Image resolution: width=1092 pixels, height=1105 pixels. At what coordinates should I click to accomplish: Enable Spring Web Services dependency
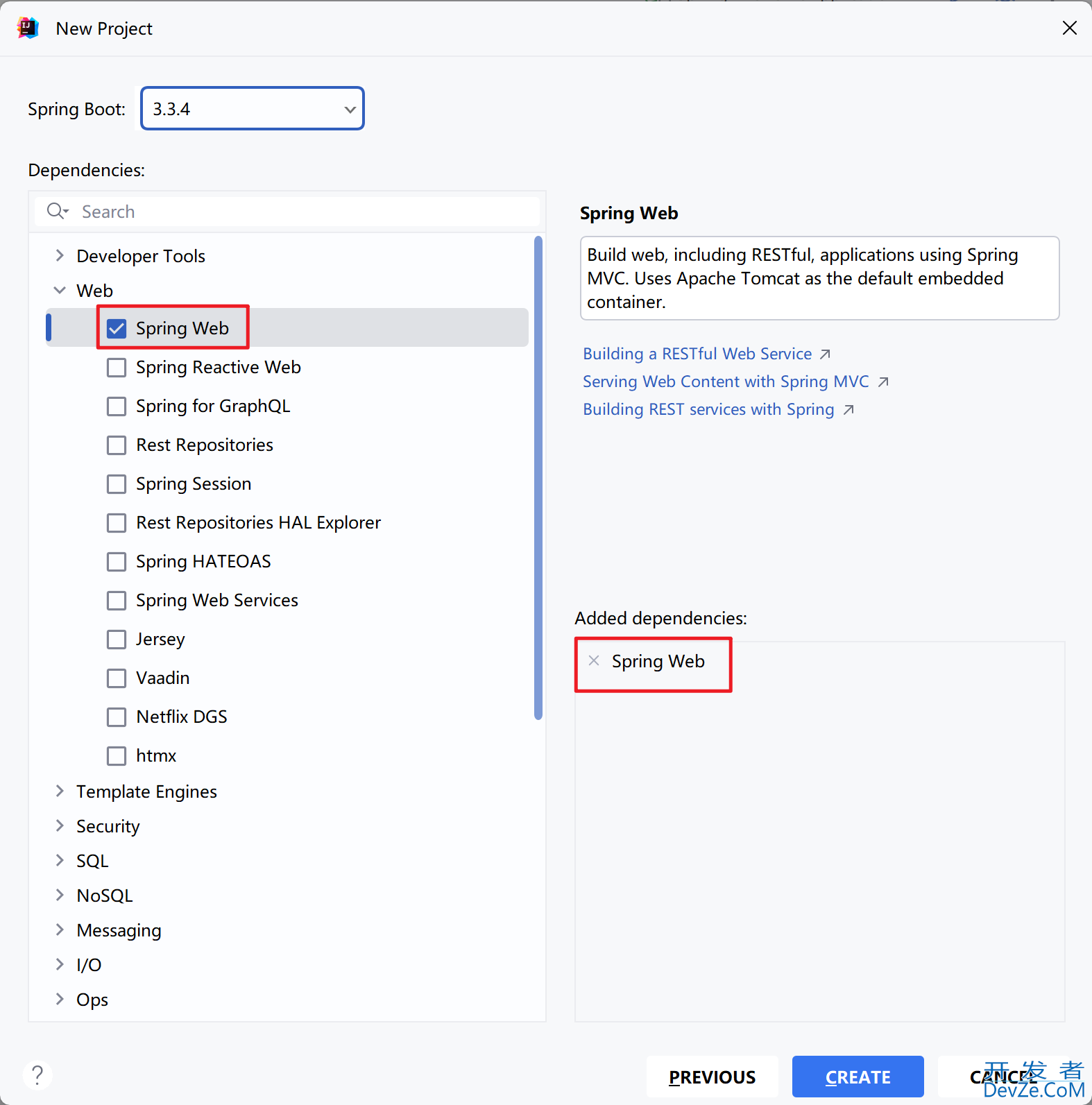coord(117,600)
